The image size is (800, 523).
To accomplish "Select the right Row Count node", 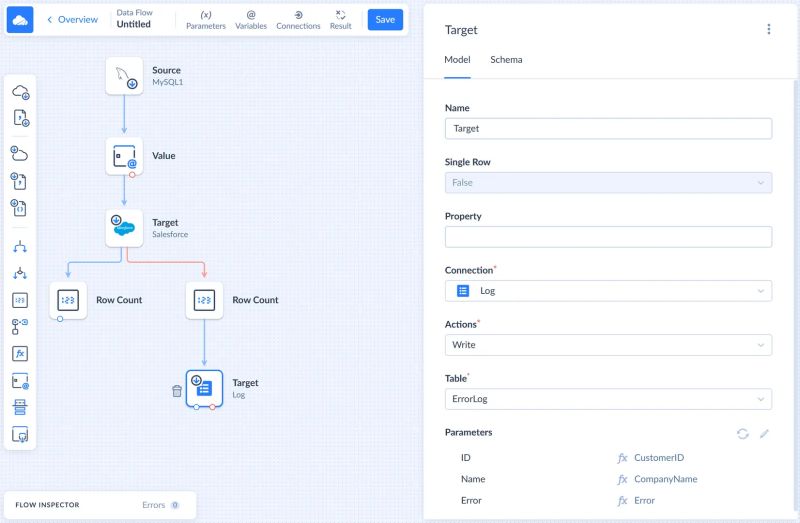I will 204,301.
